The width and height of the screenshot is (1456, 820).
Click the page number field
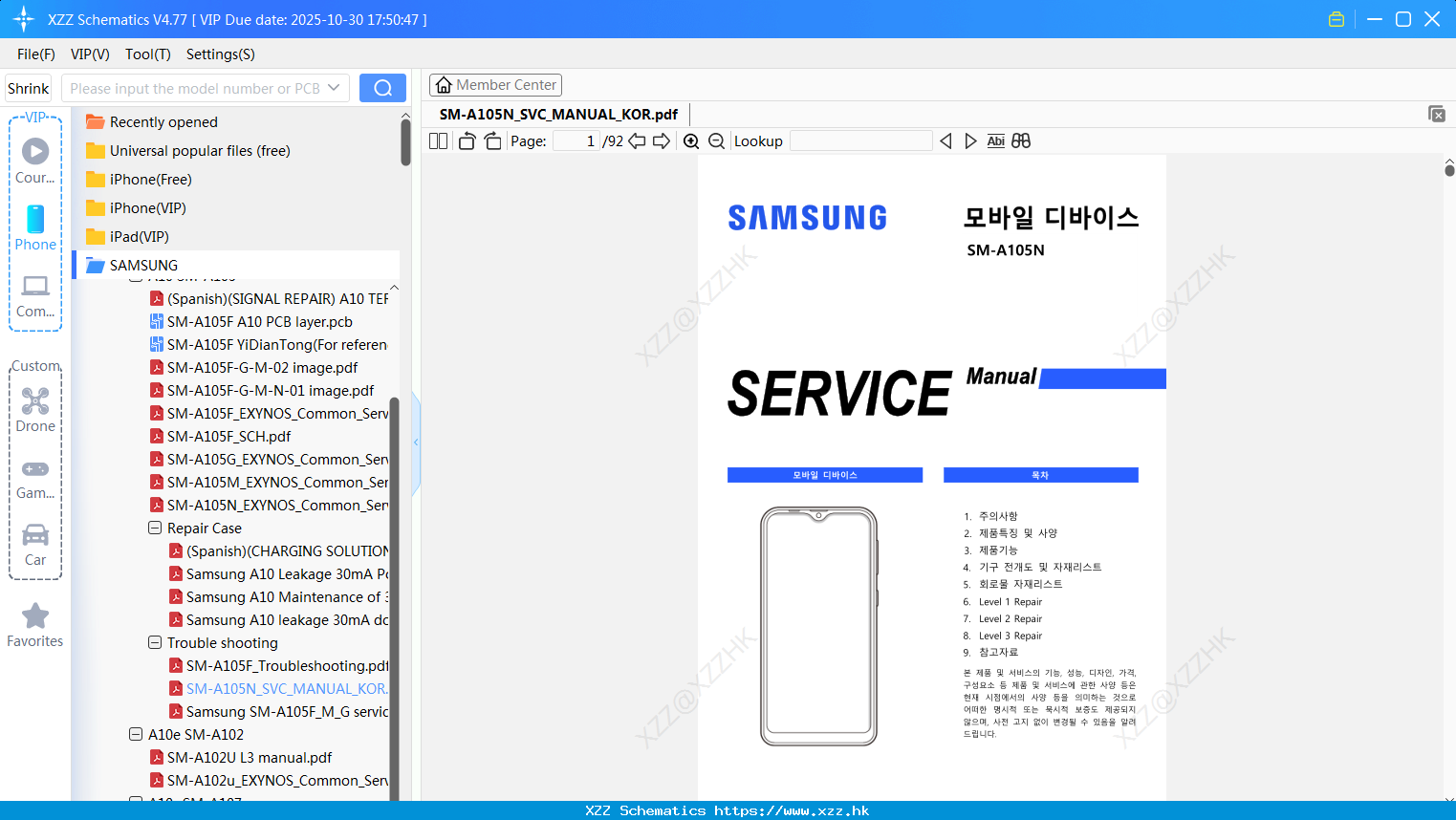[576, 141]
